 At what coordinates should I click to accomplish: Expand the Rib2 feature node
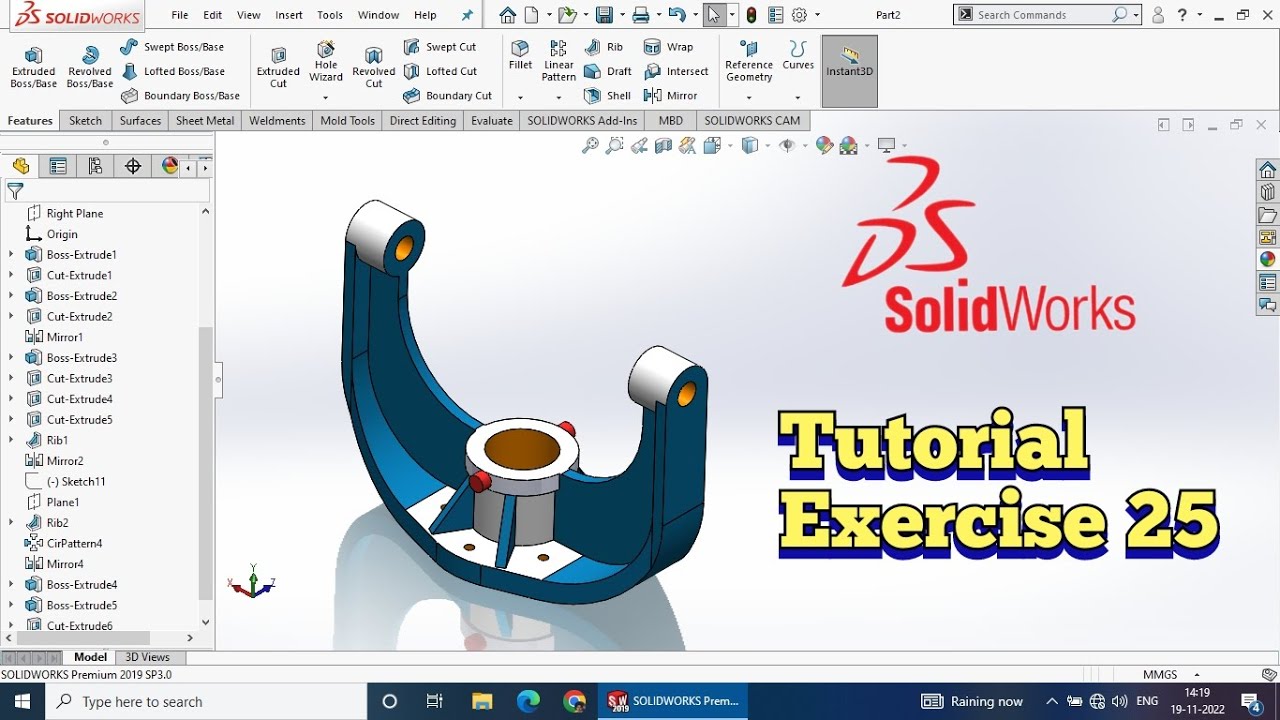point(11,522)
